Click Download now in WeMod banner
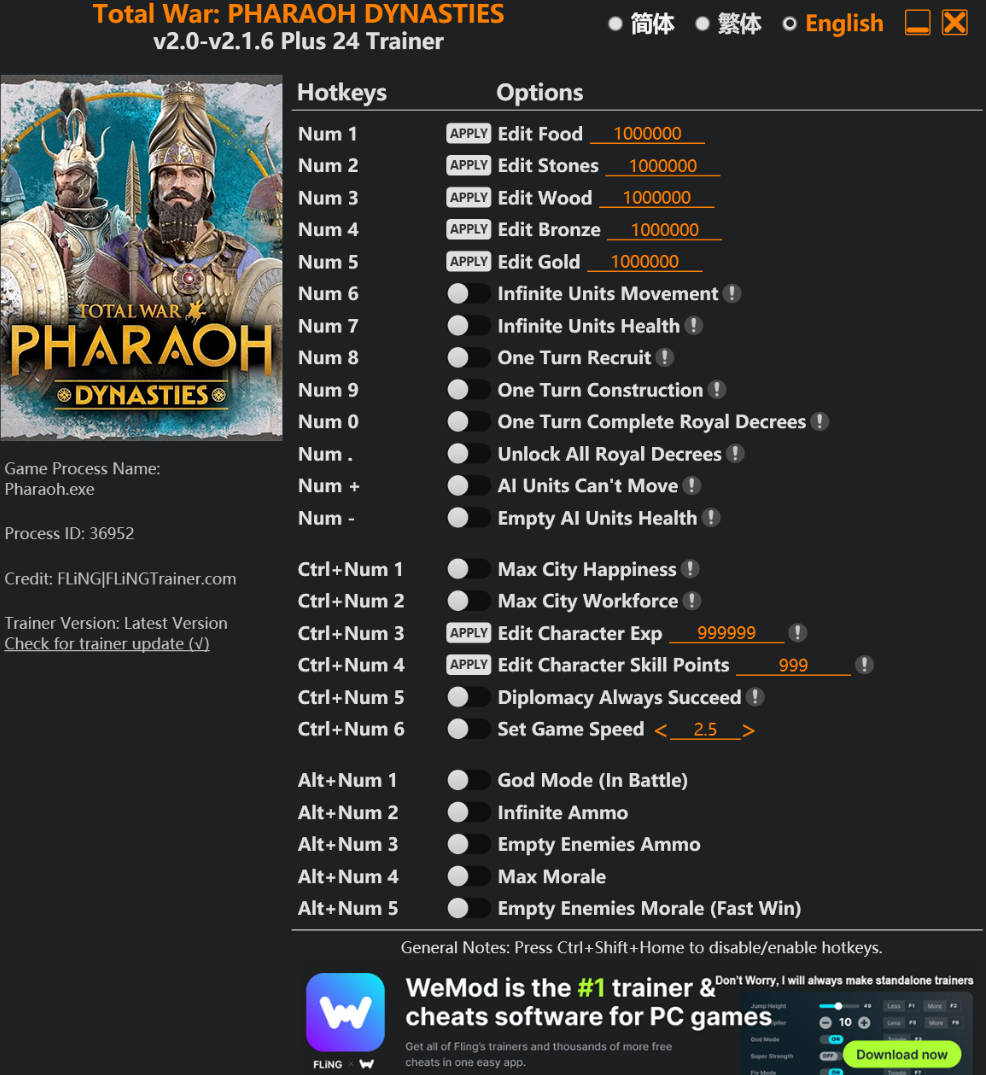Image resolution: width=986 pixels, height=1075 pixels. pyautogui.click(x=902, y=1054)
